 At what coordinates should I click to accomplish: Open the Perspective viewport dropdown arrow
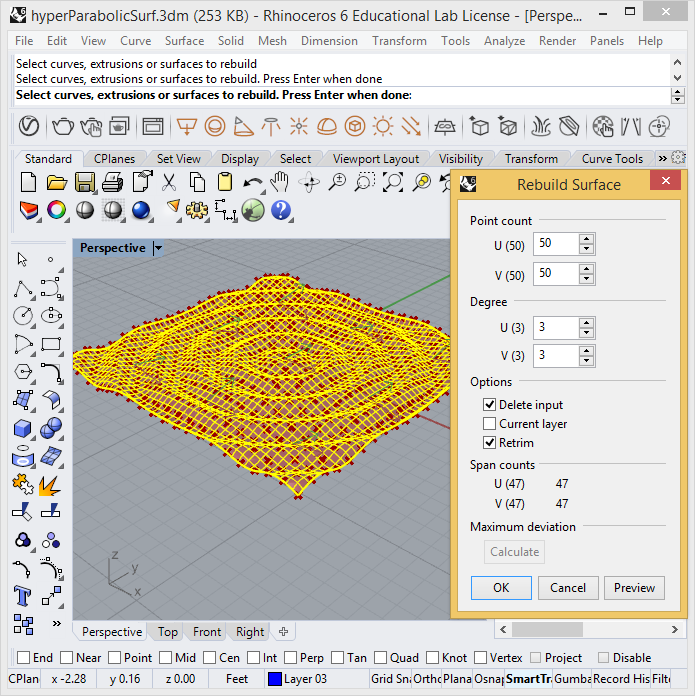click(158, 248)
